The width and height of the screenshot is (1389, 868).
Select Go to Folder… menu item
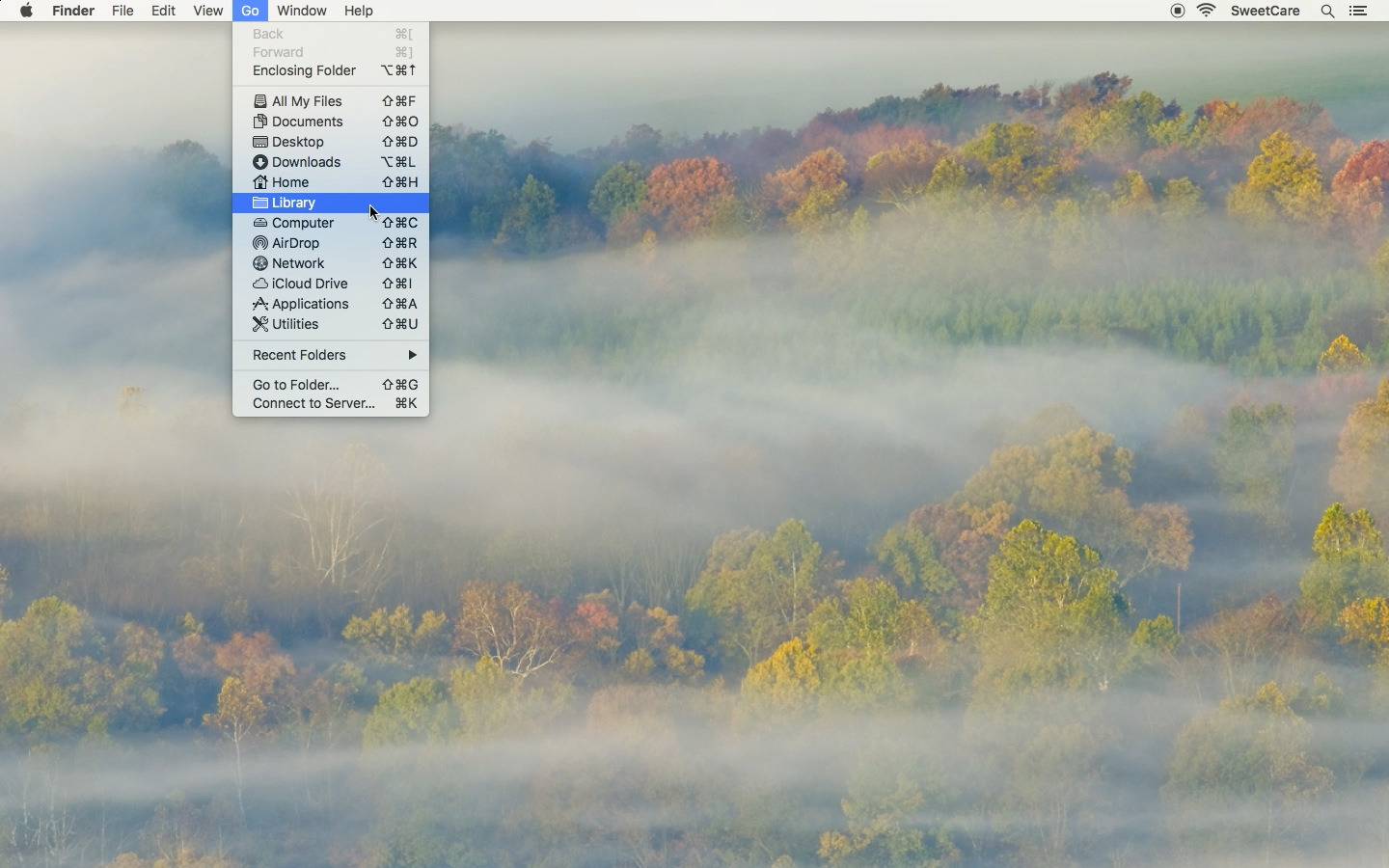331,385
